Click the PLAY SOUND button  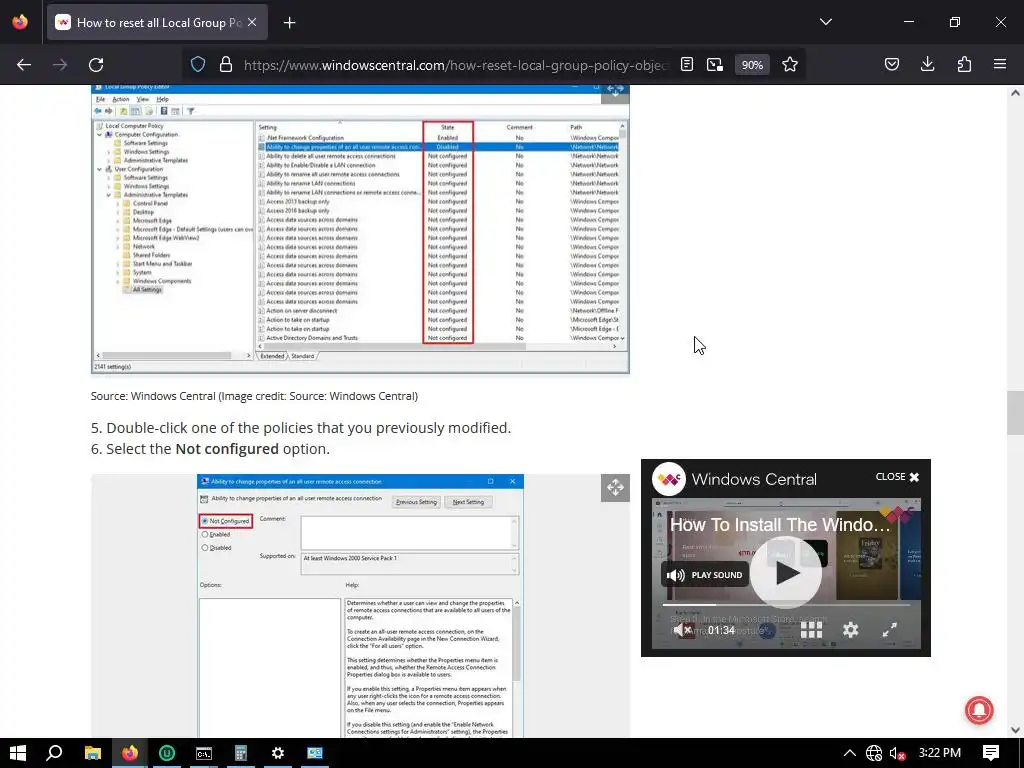[705, 575]
